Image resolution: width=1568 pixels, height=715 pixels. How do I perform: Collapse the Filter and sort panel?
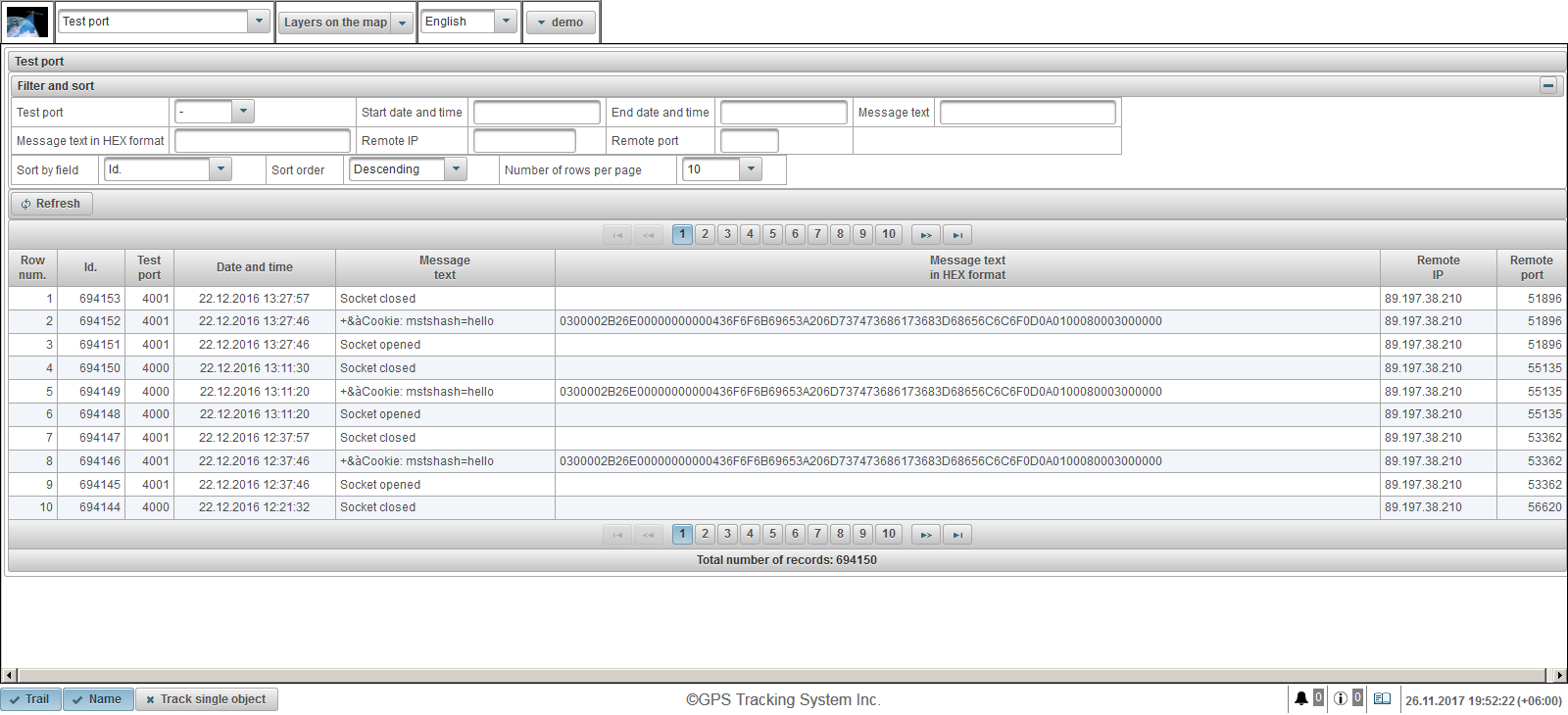pyautogui.click(x=1547, y=85)
